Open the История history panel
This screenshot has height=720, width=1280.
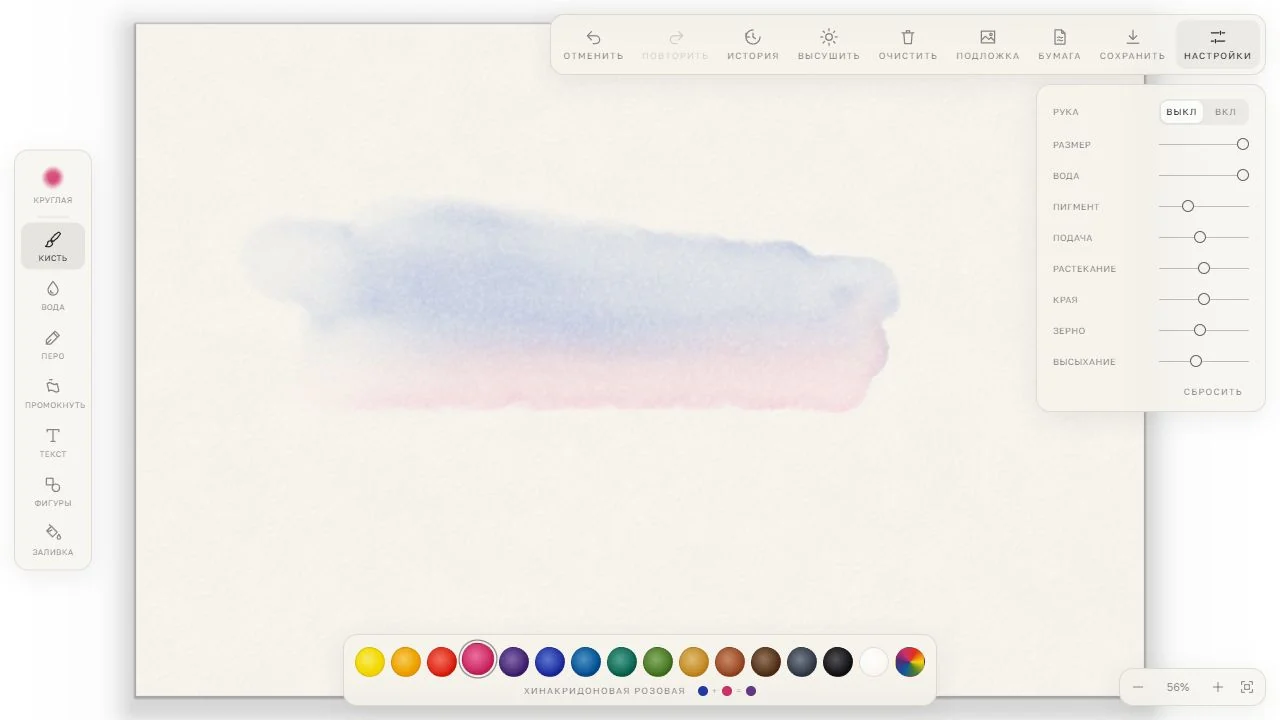pyautogui.click(x=753, y=45)
